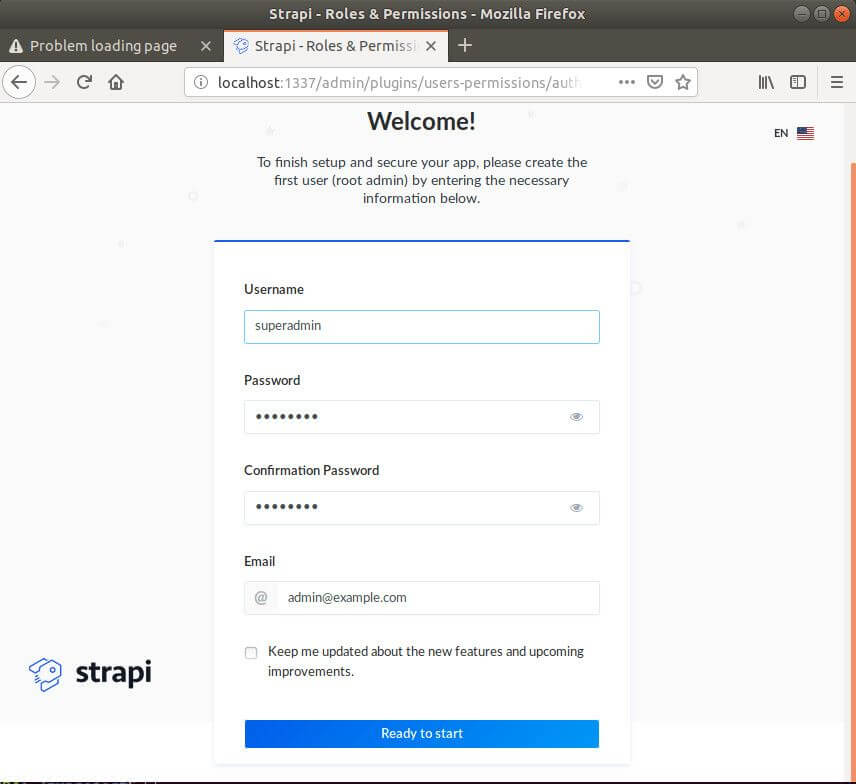Click the Strapi logo
856x784 pixels.
(x=90, y=673)
